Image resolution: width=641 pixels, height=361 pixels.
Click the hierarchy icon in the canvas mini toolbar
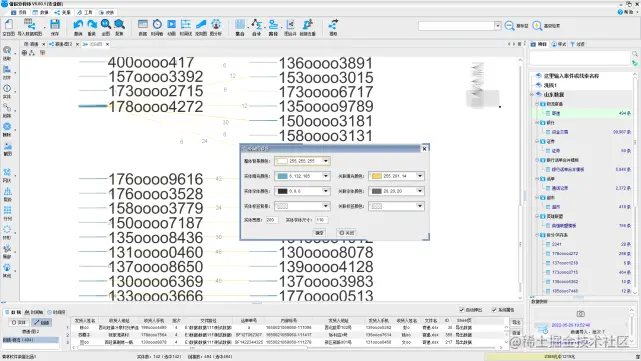32,53
